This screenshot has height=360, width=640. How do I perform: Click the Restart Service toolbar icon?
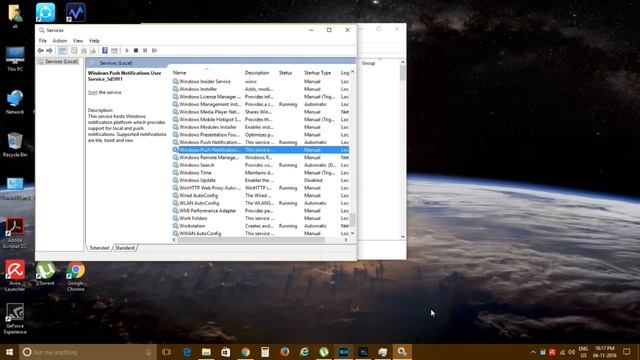[154, 51]
